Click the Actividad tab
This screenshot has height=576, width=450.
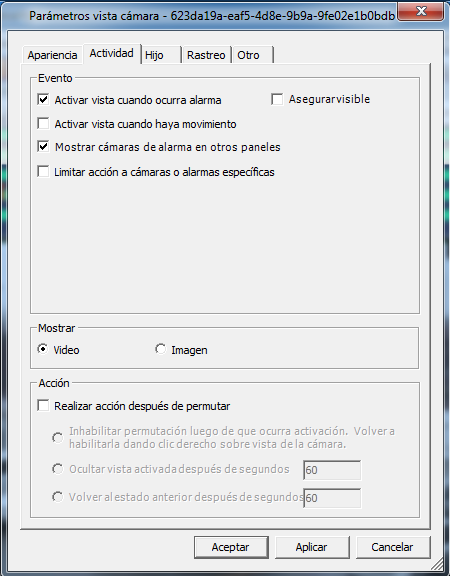pyautogui.click(x=112, y=54)
